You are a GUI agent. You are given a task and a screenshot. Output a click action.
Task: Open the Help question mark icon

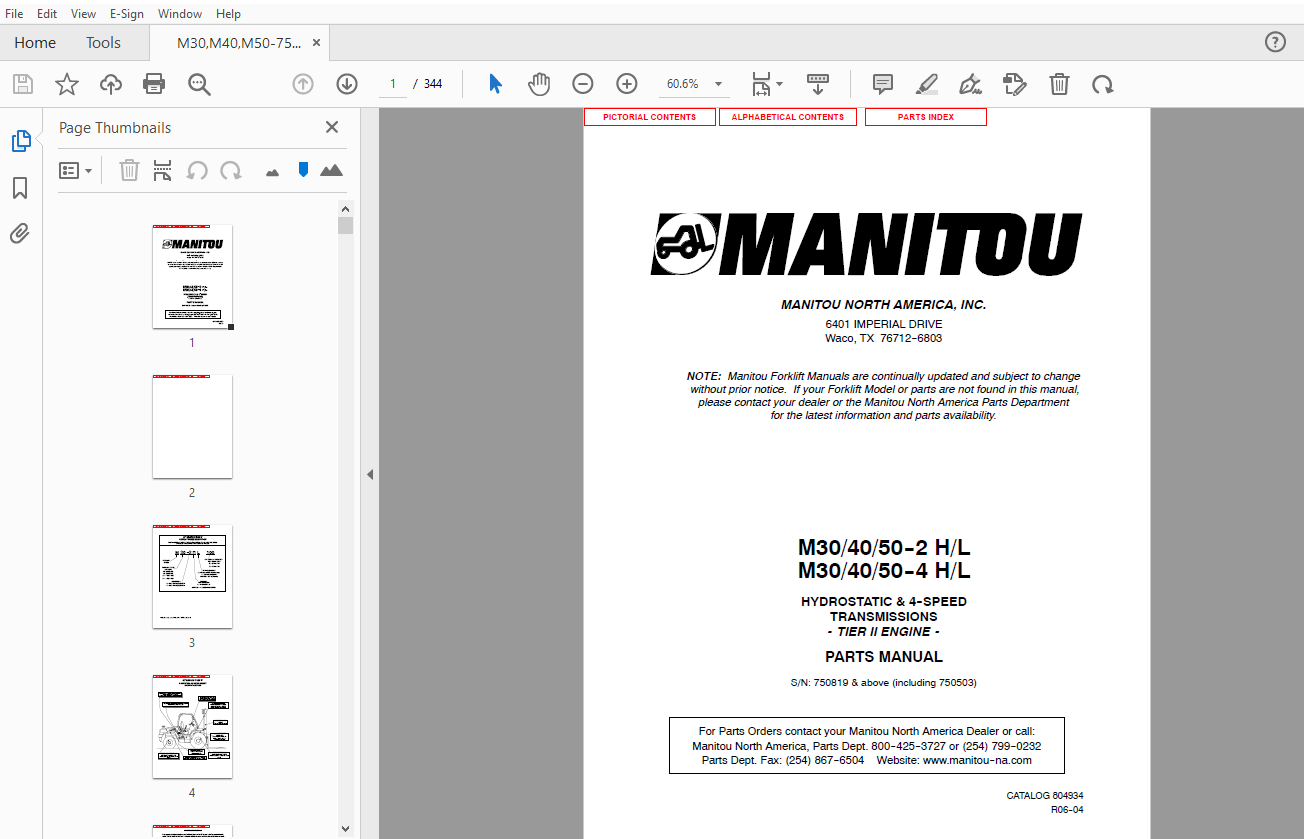tap(1275, 42)
